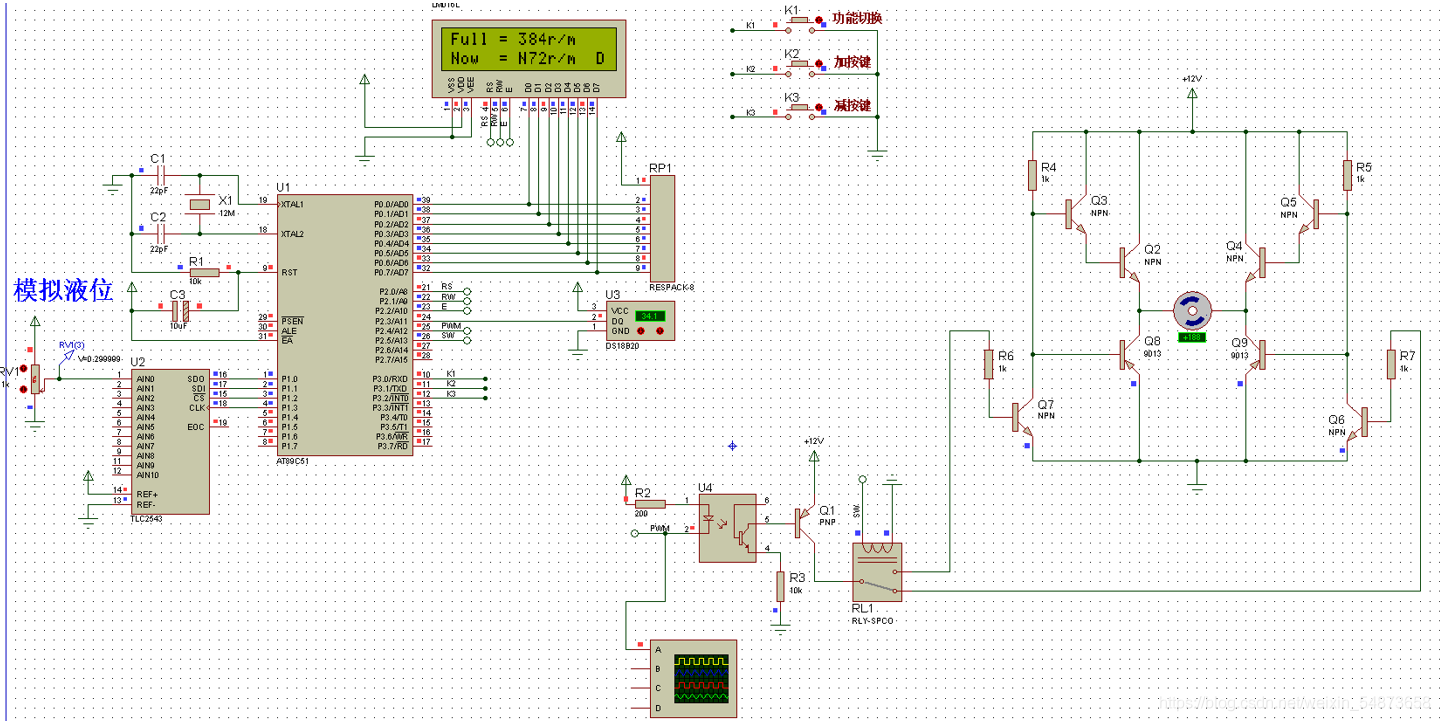Image resolution: width=1440 pixels, height=721 pixels.
Task: Select electrolytic capacitor C3 10uF
Action: [x=180, y=310]
